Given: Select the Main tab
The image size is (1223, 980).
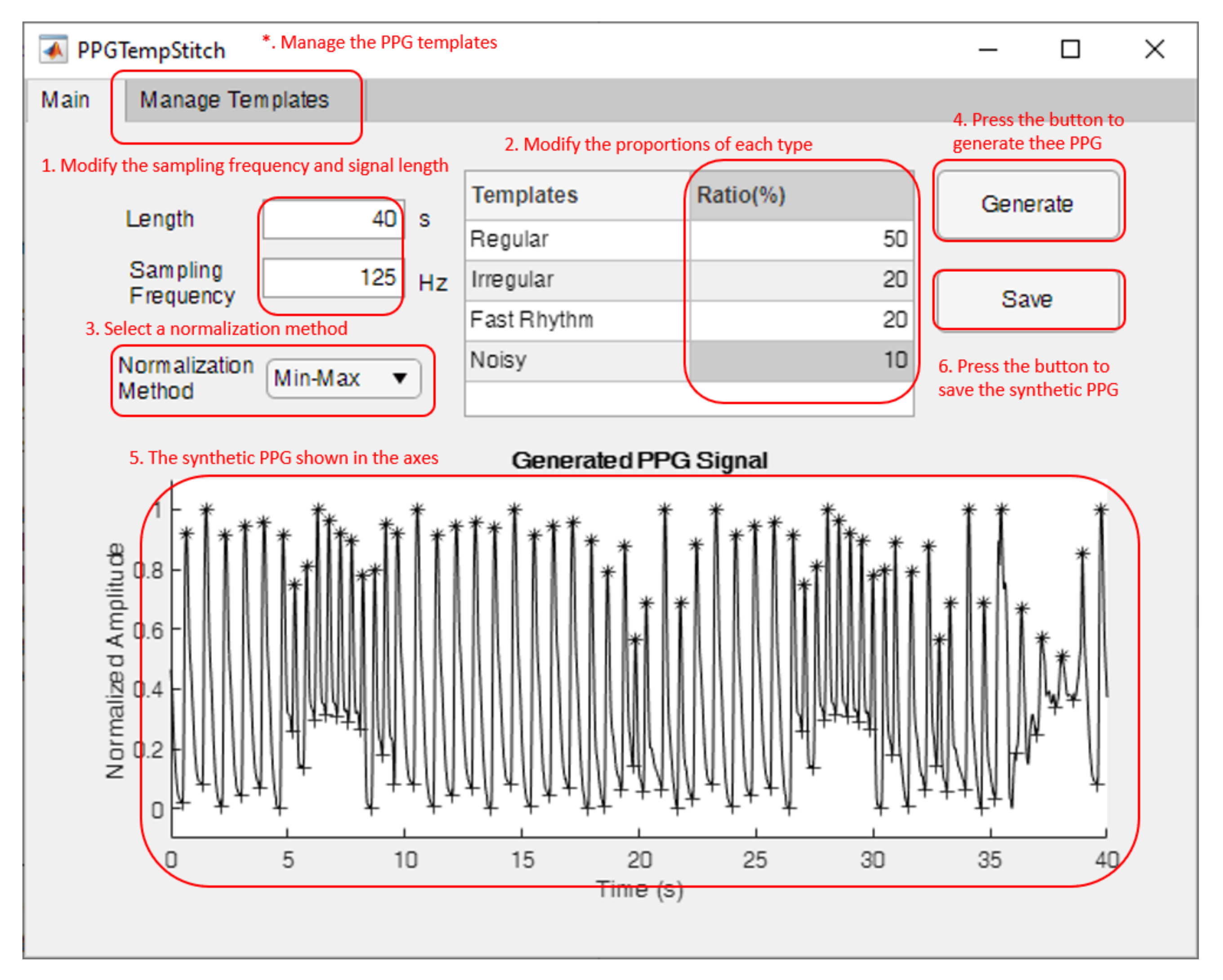Looking at the screenshot, I should (65, 100).
